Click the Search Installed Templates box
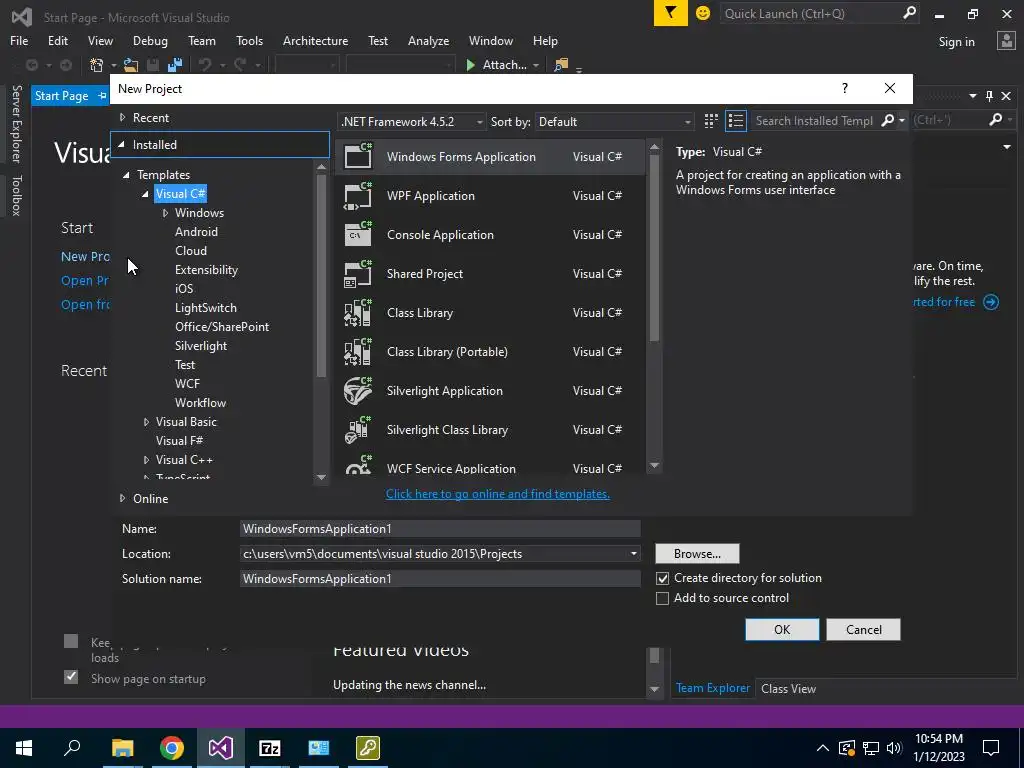Screen dimensions: 1024x768 [x=814, y=121]
